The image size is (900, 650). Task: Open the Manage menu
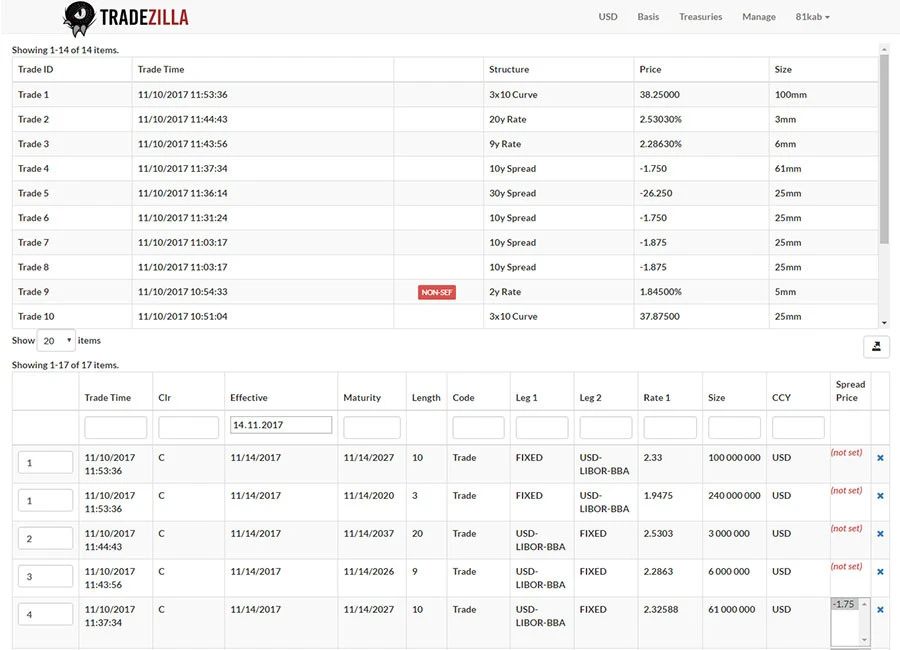[x=758, y=17]
